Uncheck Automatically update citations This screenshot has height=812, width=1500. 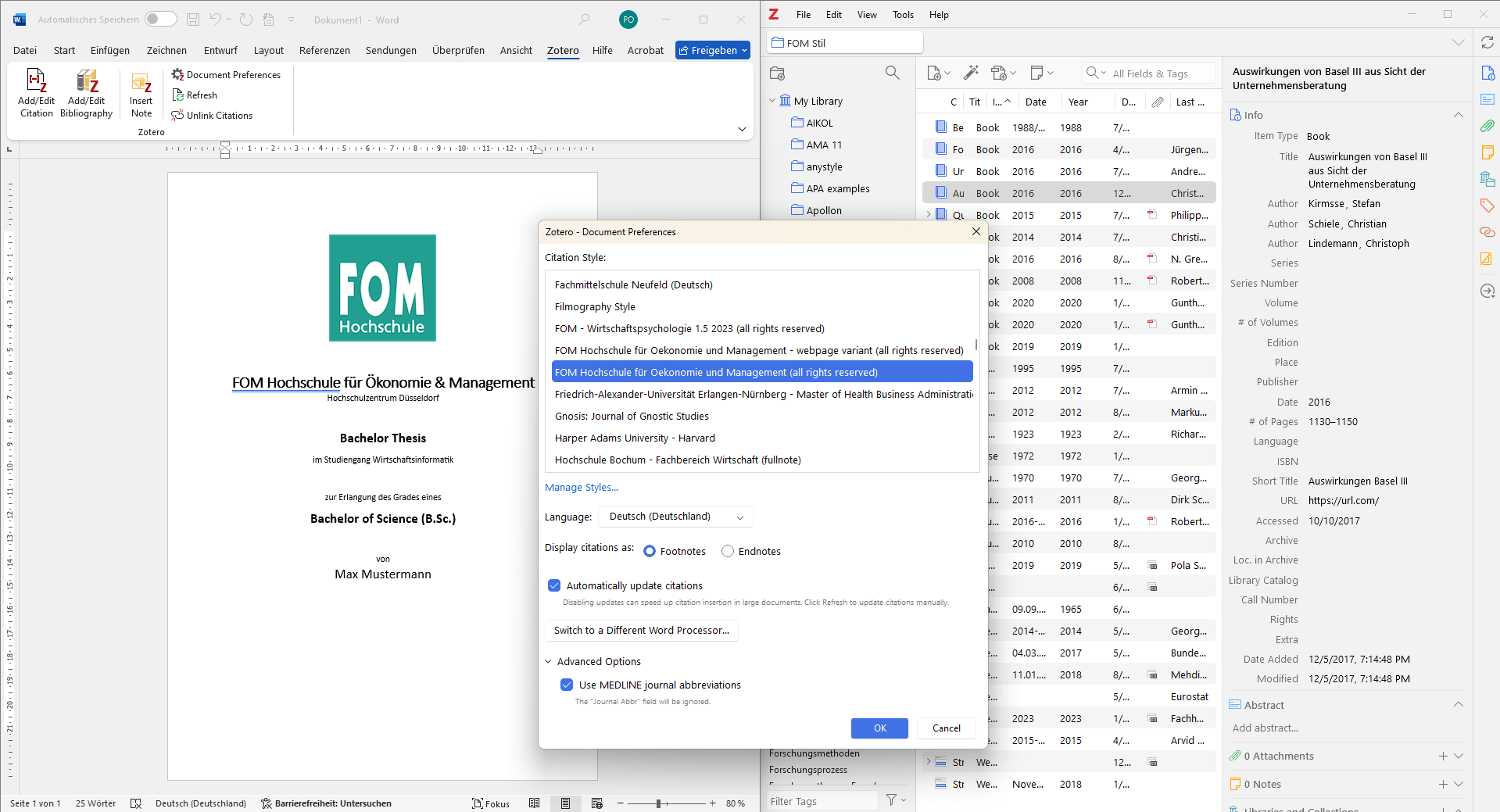(x=554, y=586)
